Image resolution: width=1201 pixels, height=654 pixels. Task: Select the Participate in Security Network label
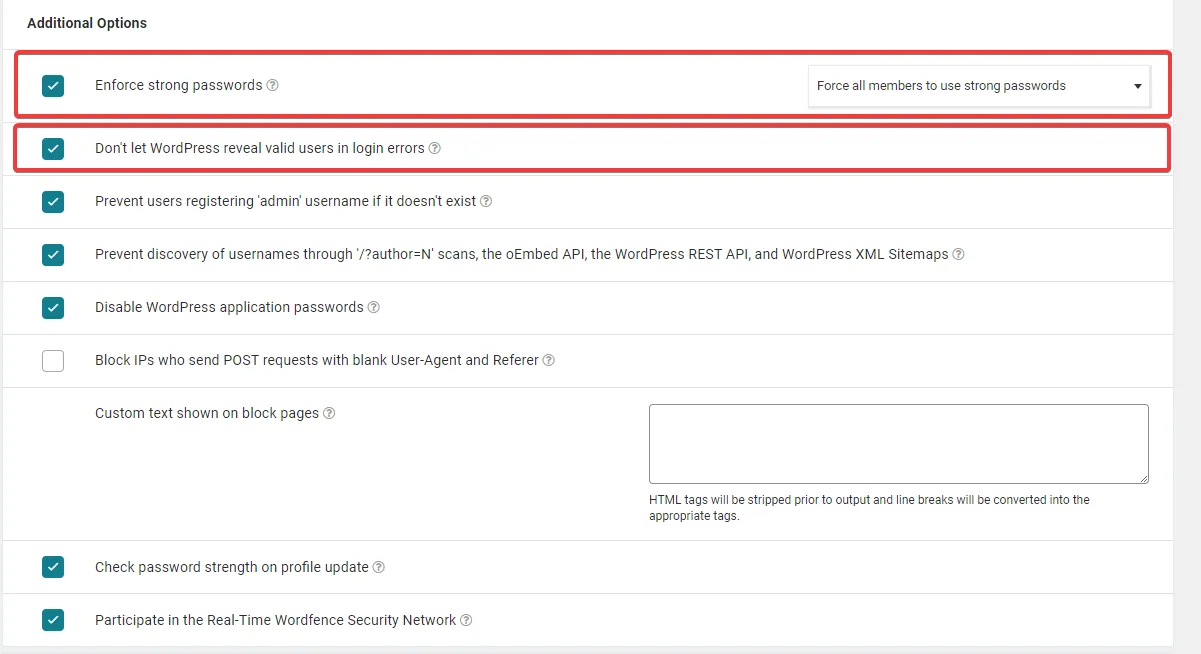click(x=274, y=620)
